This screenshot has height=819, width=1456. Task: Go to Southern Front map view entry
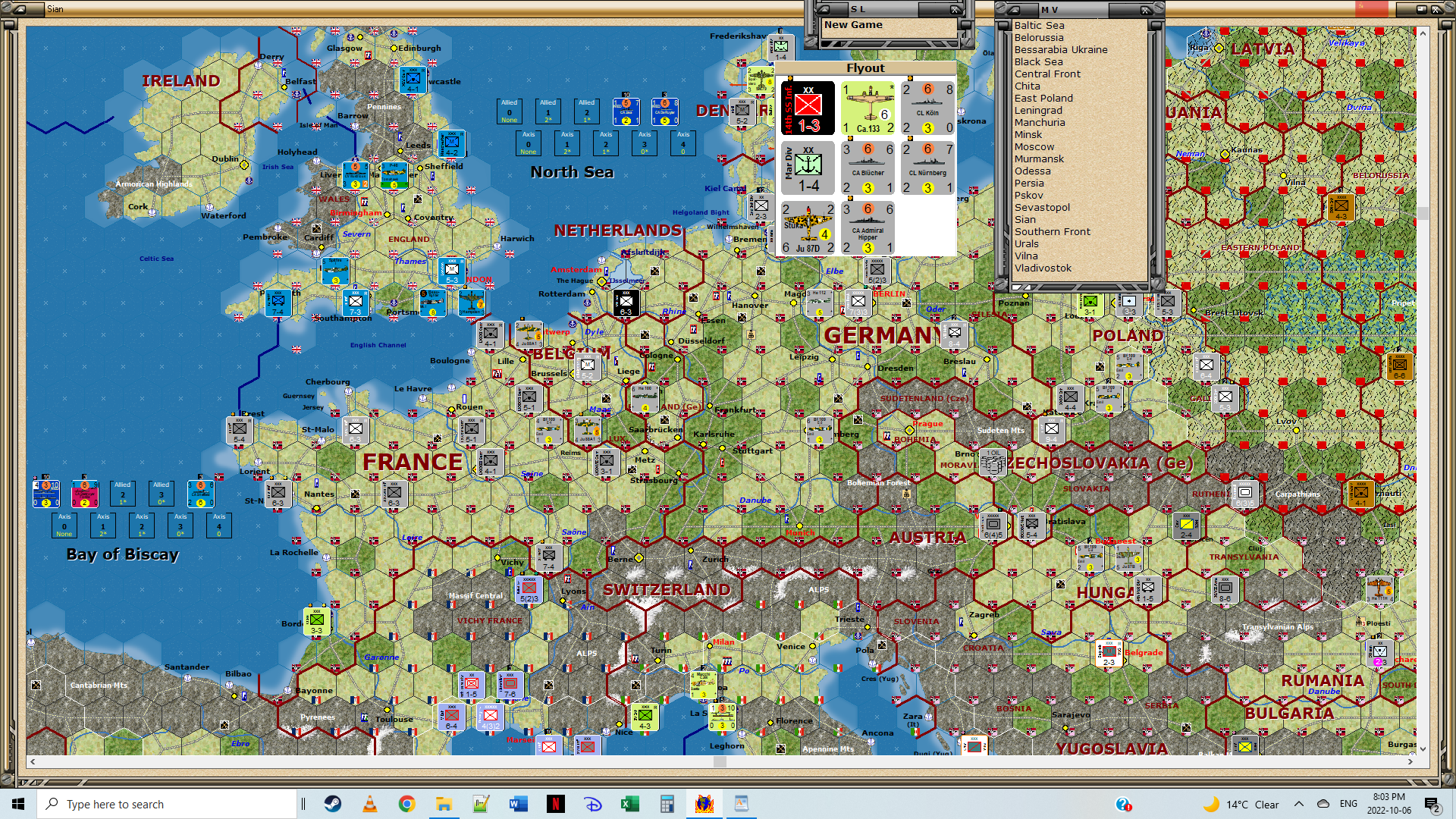(x=1052, y=231)
